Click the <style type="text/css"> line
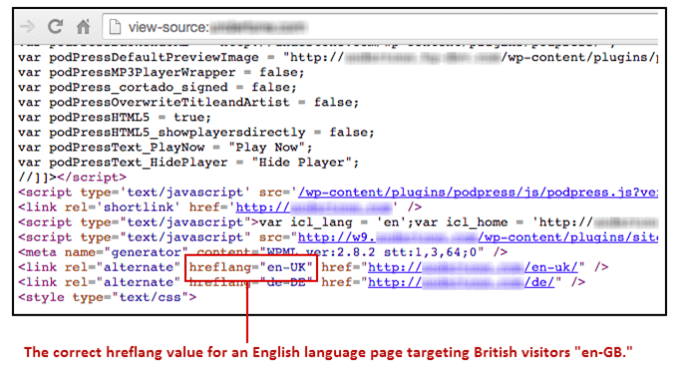The image size is (676, 365). click(x=107, y=297)
